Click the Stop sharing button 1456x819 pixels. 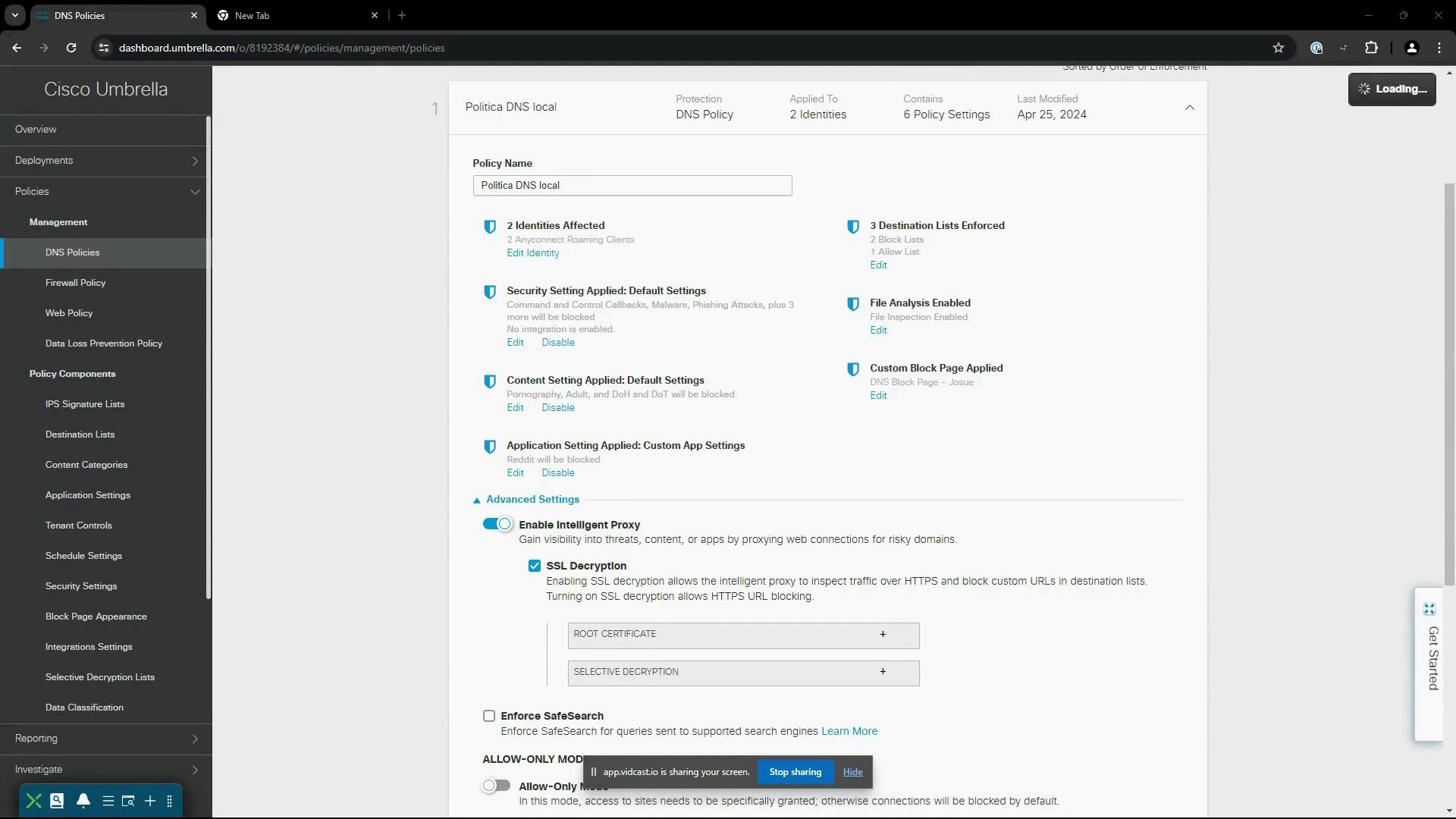(x=795, y=772)
